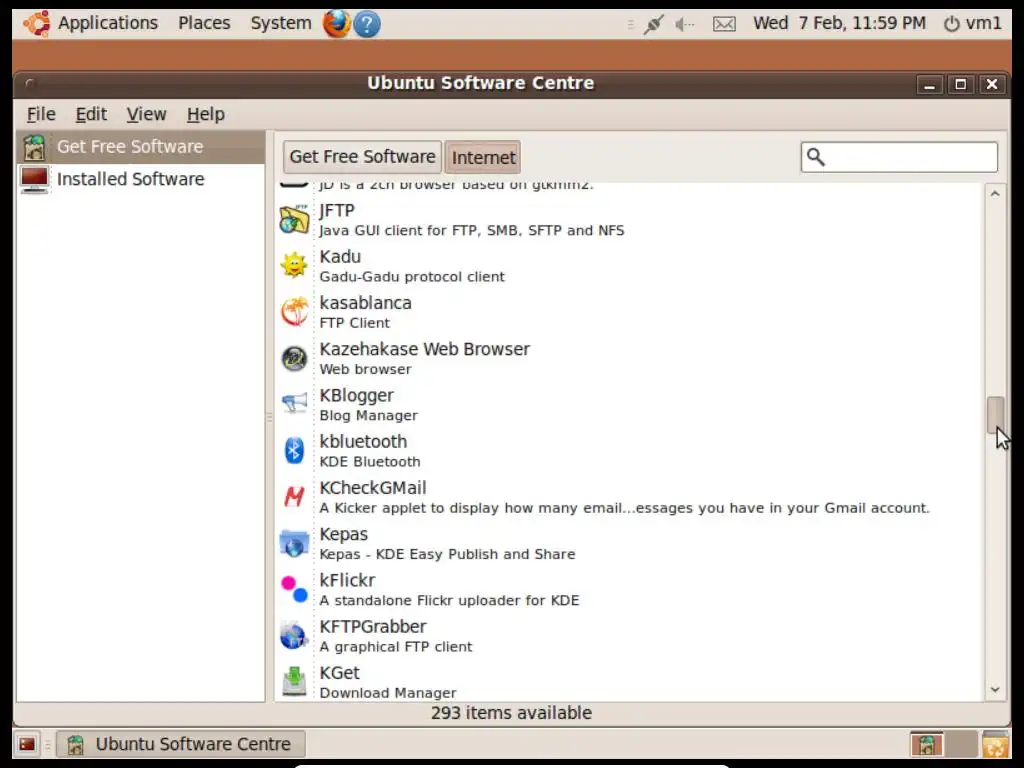The width and height of the screenshot is (1024, 768).
Task: Click the Ubuntu Software Centre taskbar button
Action: (181, 744)
